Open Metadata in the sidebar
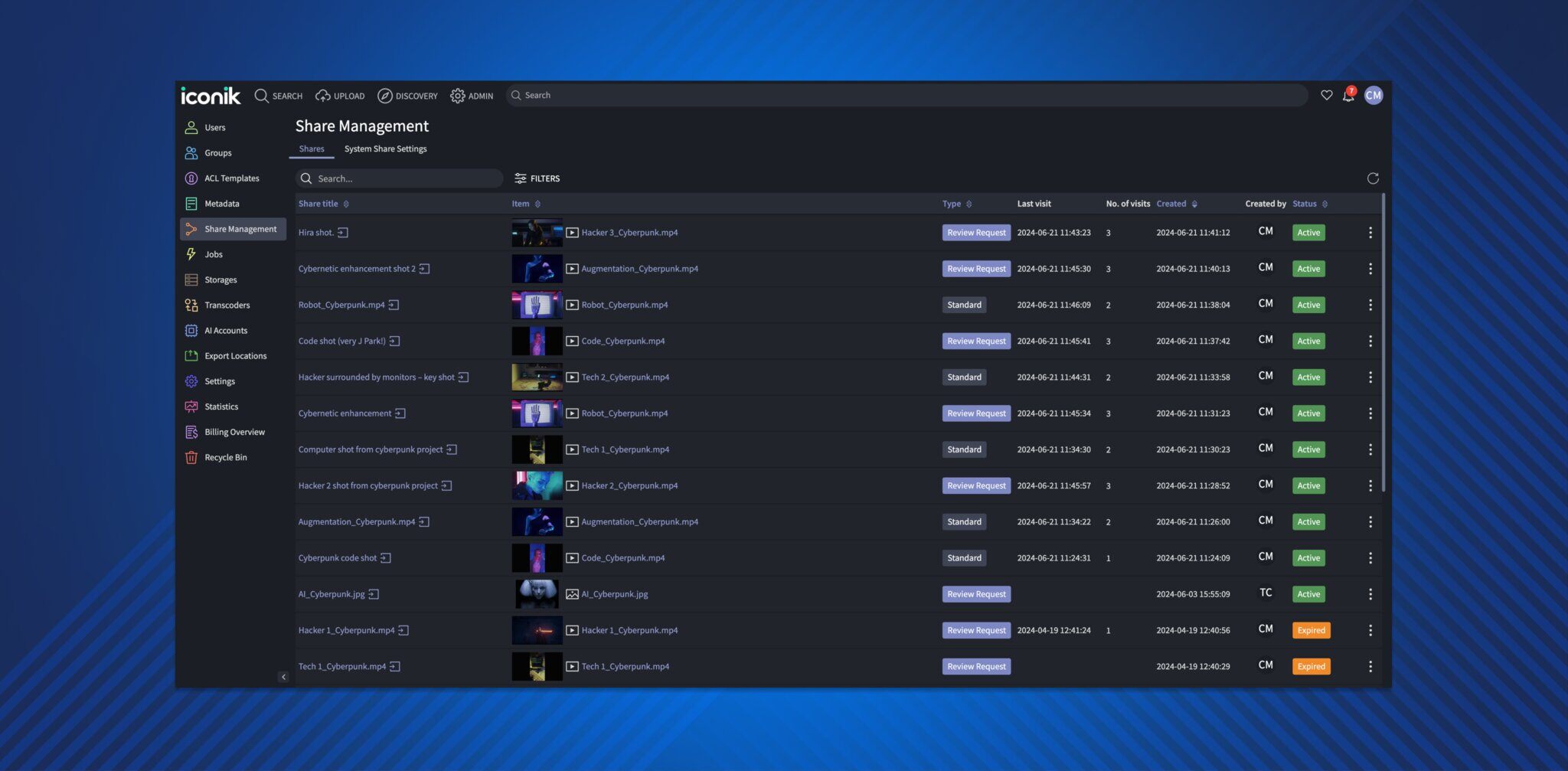The width and height of the screenshot is (1568, 771). [x=233, y=204]
